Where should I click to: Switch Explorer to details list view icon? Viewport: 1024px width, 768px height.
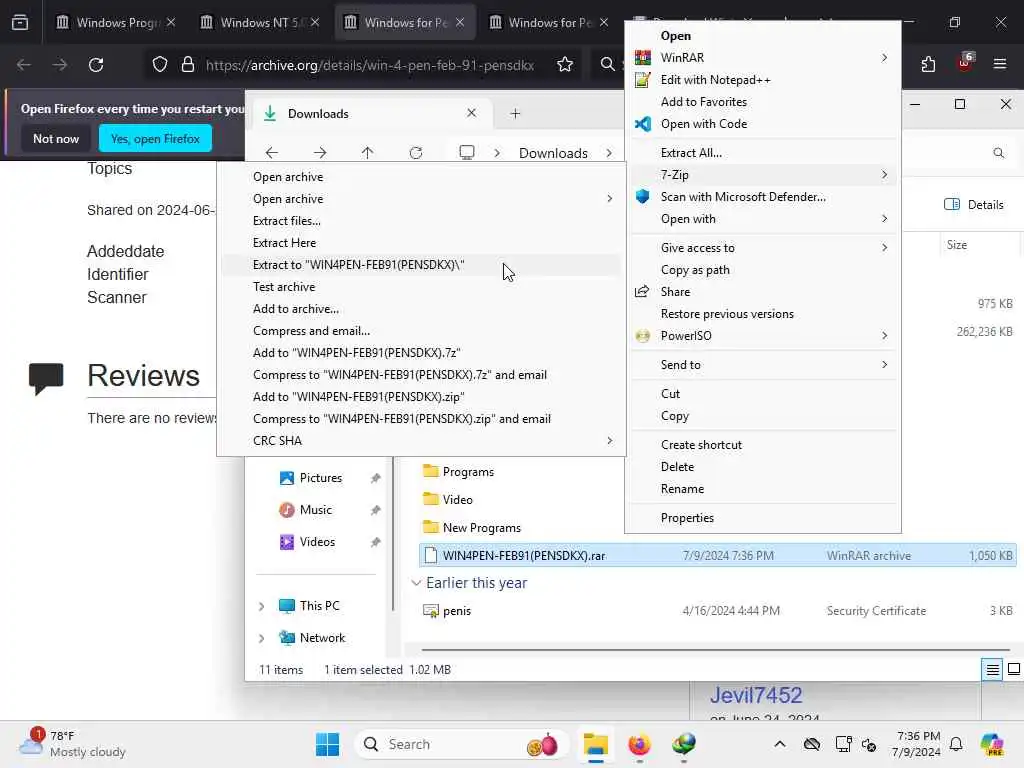992,669
